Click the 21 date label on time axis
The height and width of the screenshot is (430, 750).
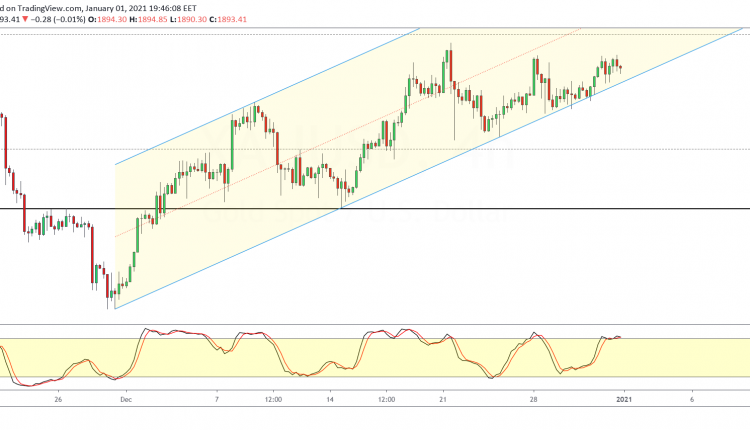(x=443, y=399)
